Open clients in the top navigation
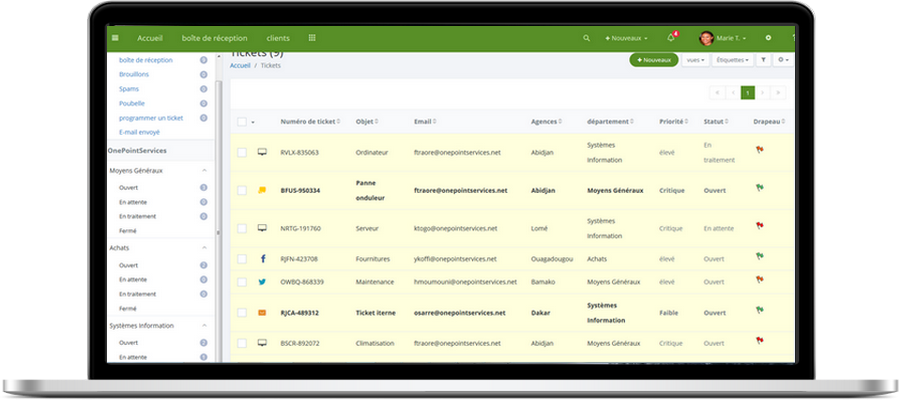 tap(278, 38)
